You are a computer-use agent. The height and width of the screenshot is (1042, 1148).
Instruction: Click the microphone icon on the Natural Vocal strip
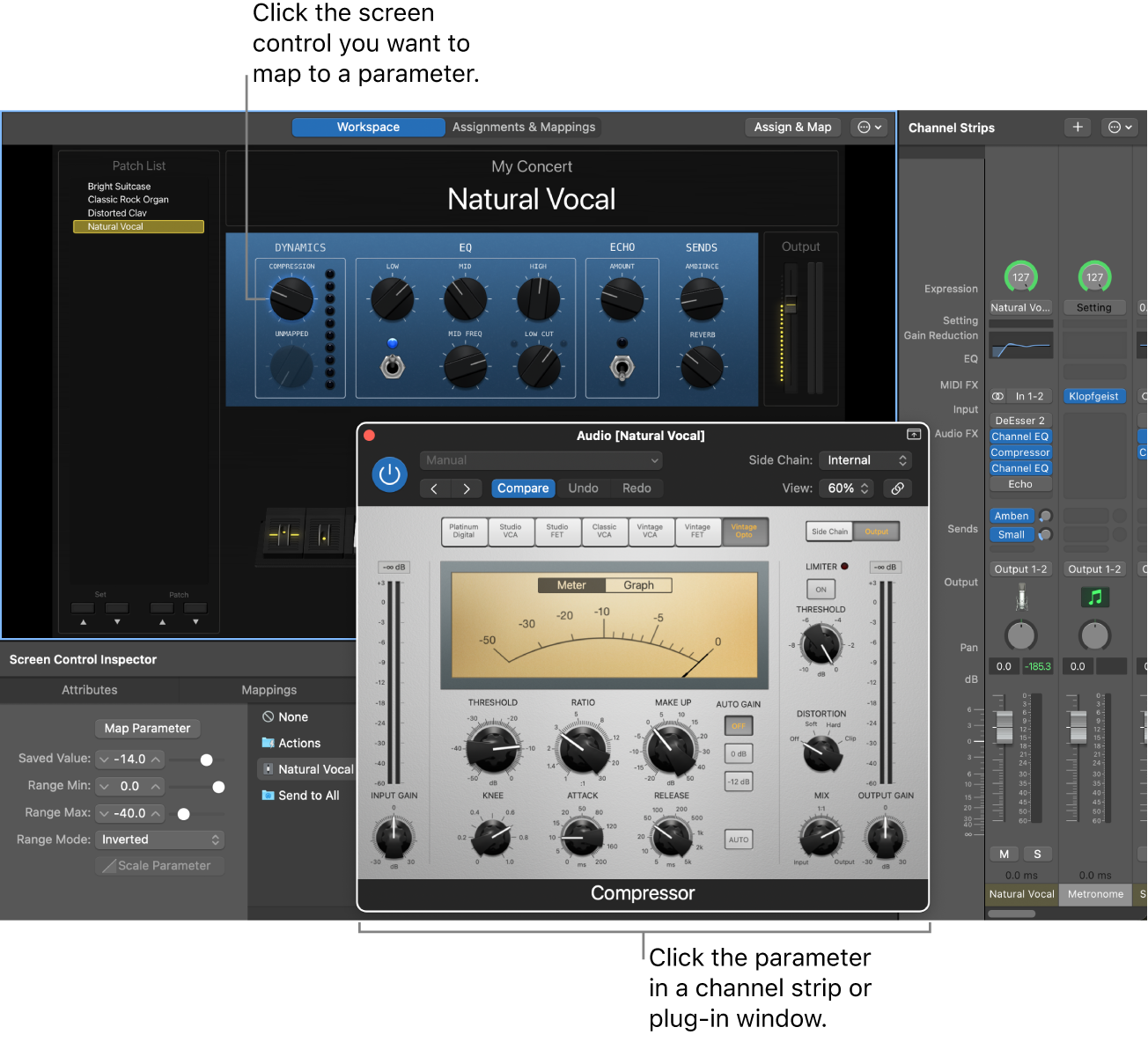pyautogui.click(x=1020, y=598)
